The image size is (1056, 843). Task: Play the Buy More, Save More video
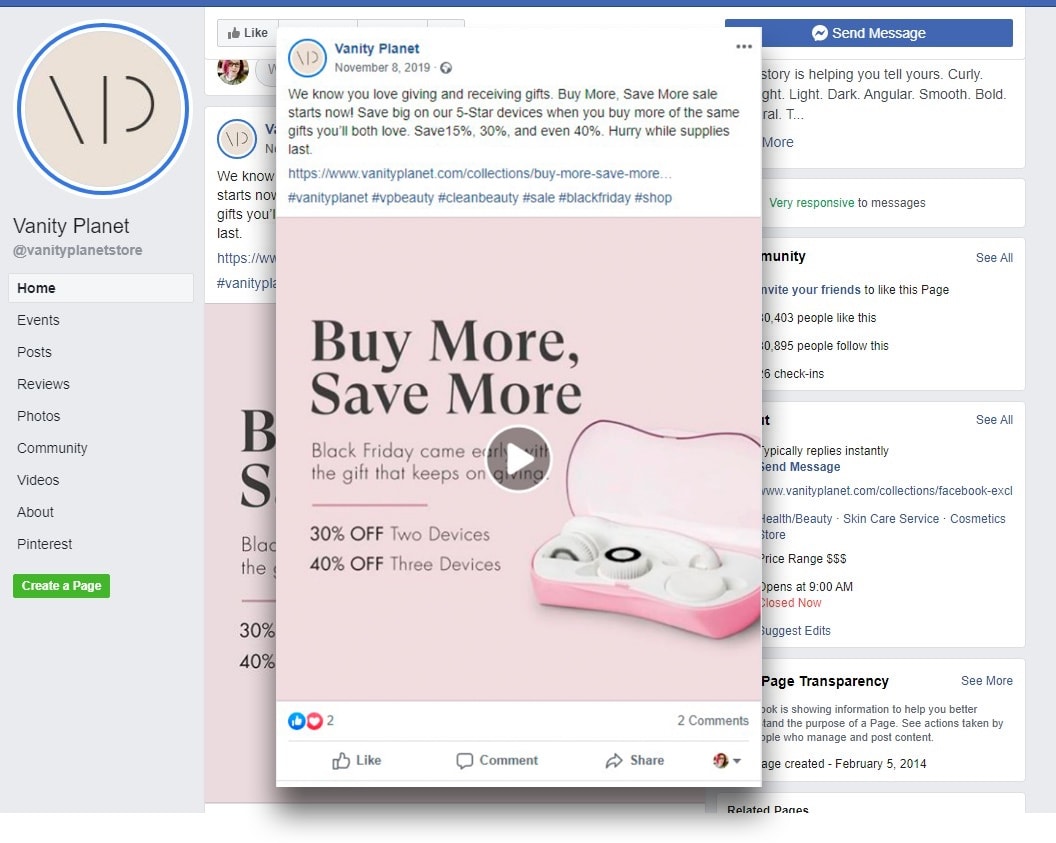[518, 459]
